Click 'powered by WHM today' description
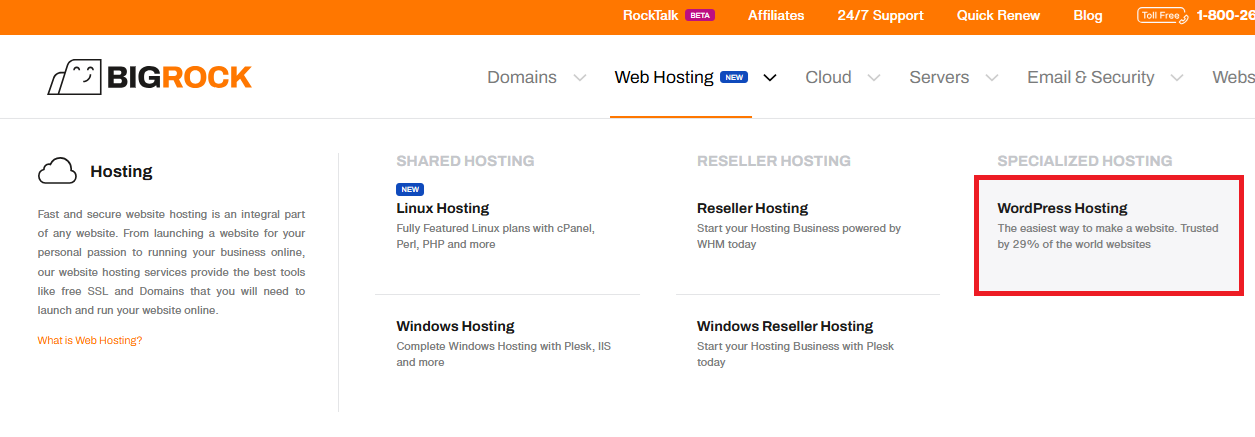This screenshot has width=1255, height=437. click(x=799, y=236)
